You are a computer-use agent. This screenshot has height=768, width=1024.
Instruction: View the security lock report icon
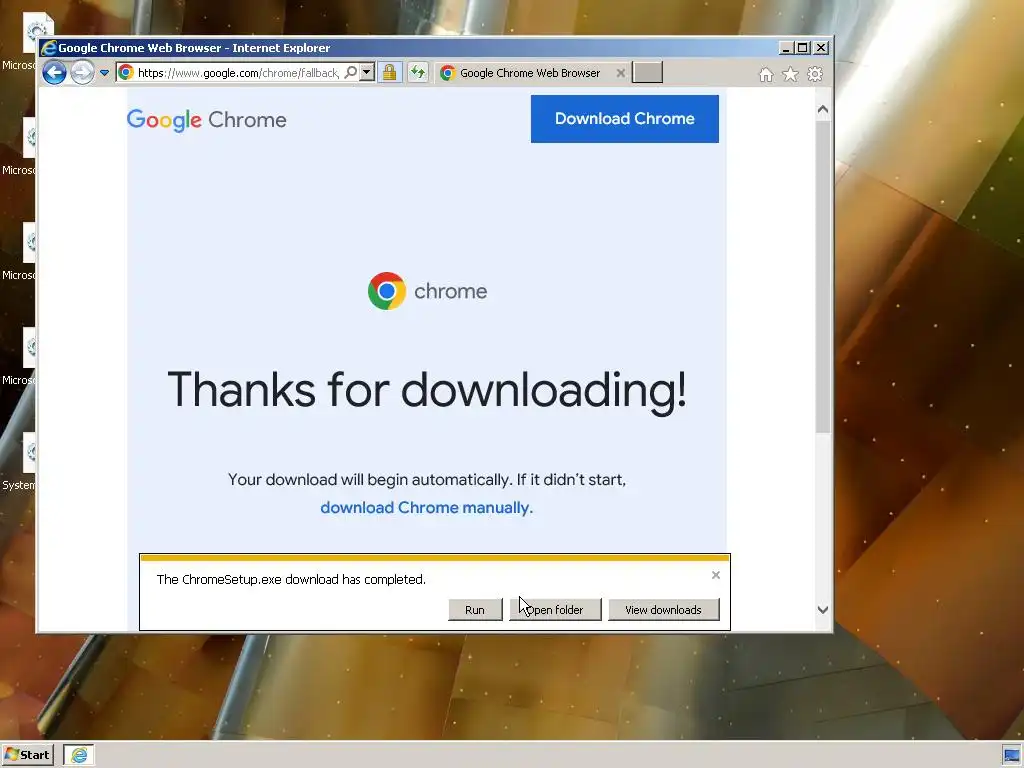[390, 72]
